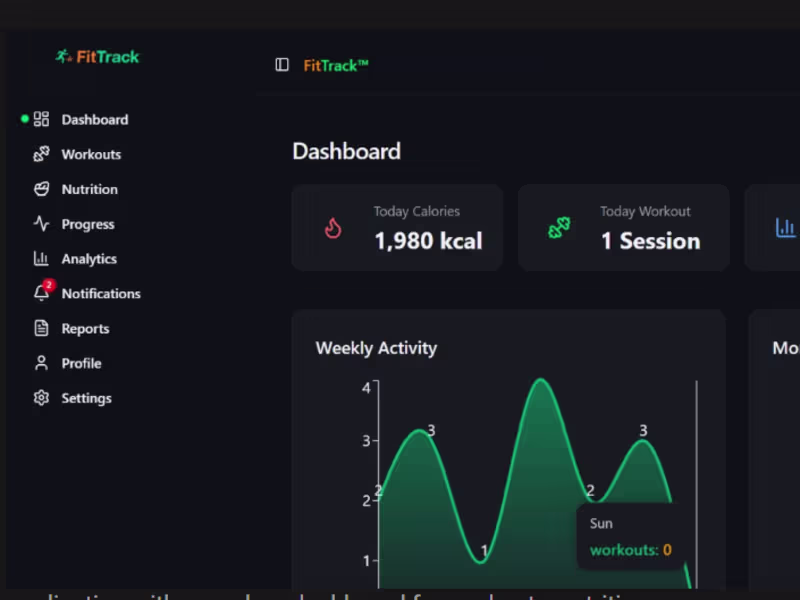Click the Nutrition salad bowl icon

coord(41,189)
